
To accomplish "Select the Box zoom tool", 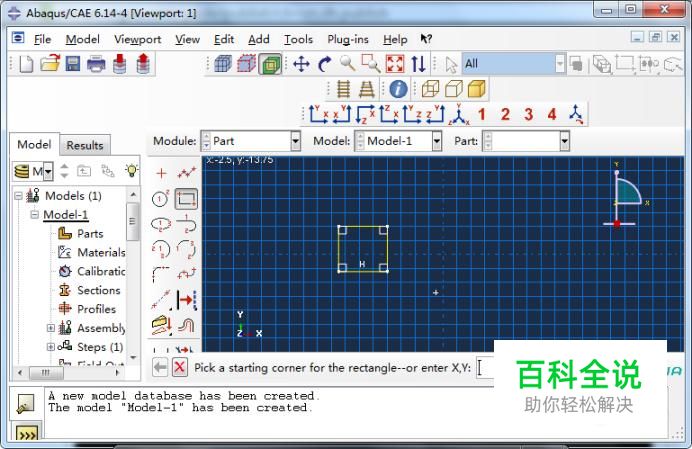I will (x=371, y=64).
